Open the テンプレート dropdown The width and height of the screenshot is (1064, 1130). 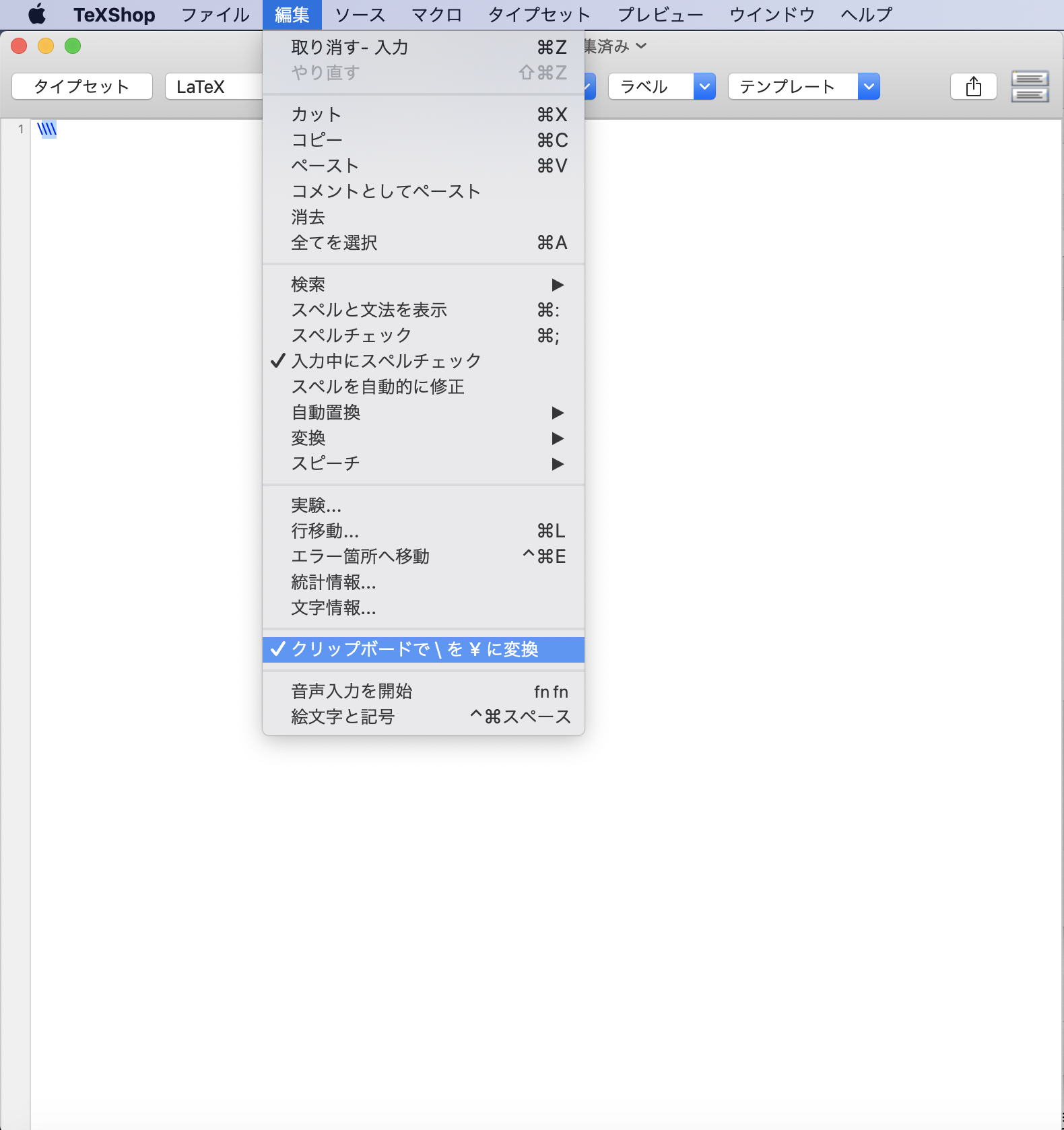(803, 86)
